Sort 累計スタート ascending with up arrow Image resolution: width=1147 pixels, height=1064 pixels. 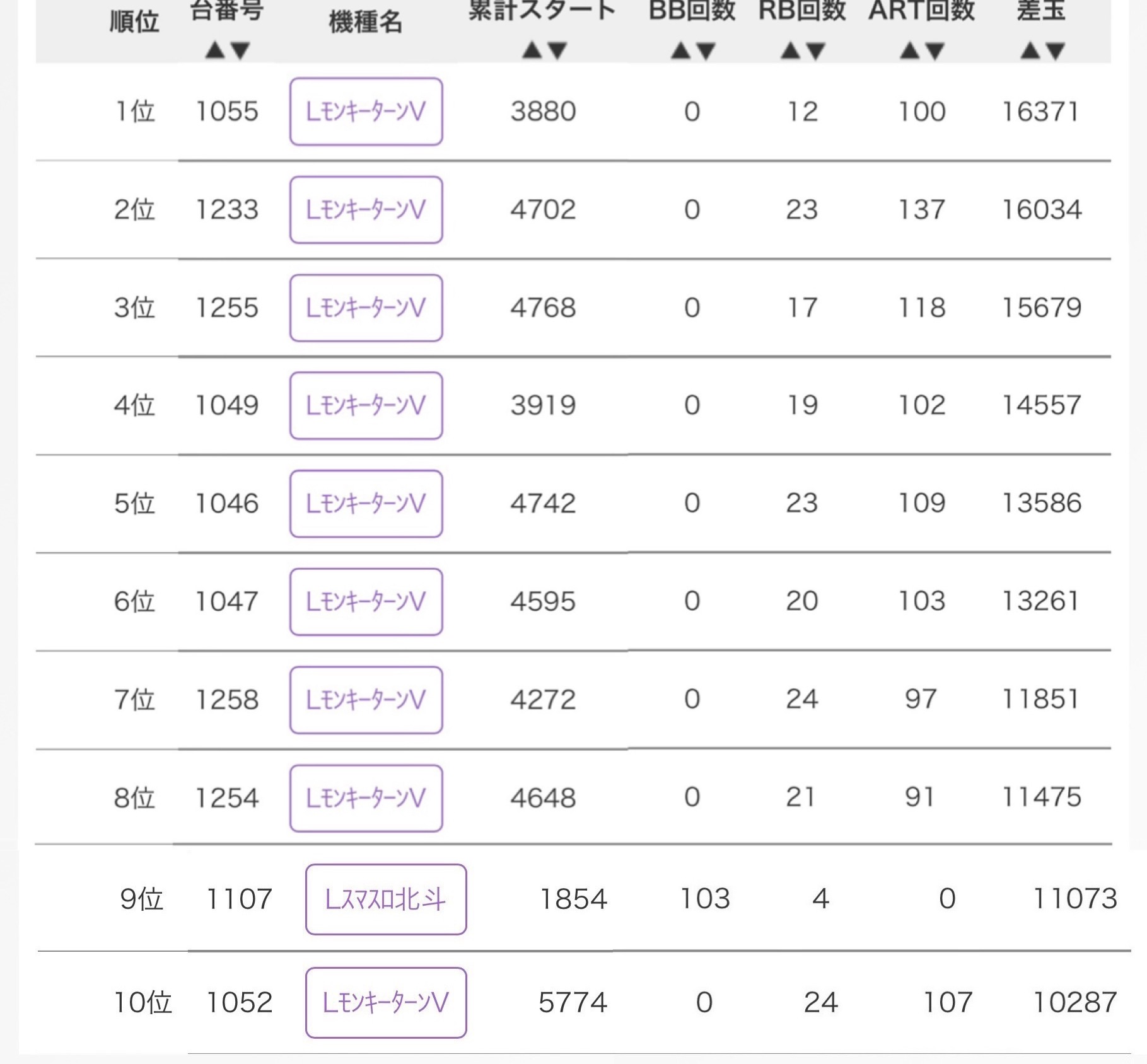pyautogui.click(x=532, y=50)
